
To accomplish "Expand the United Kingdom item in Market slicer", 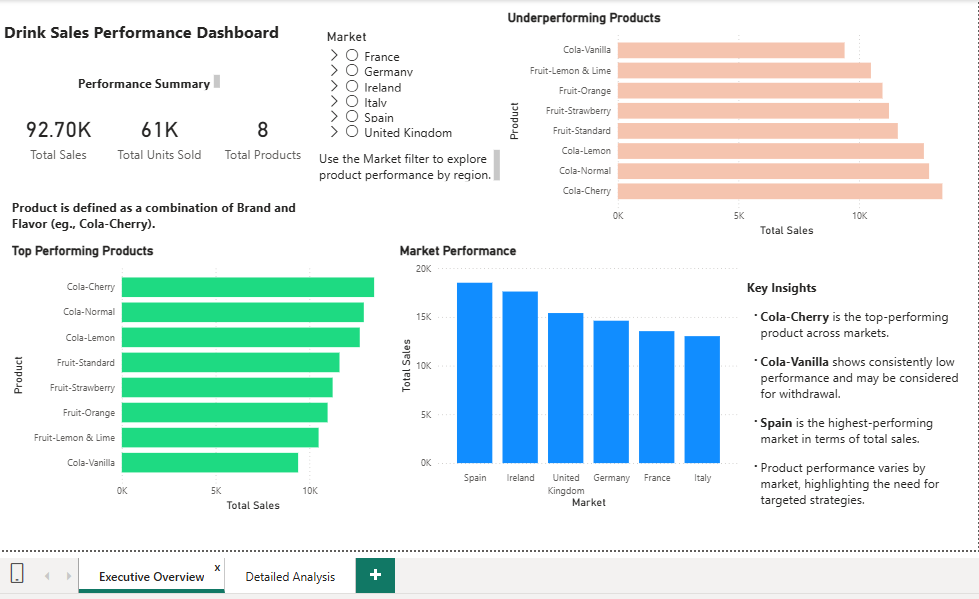I will click(337, 132).
